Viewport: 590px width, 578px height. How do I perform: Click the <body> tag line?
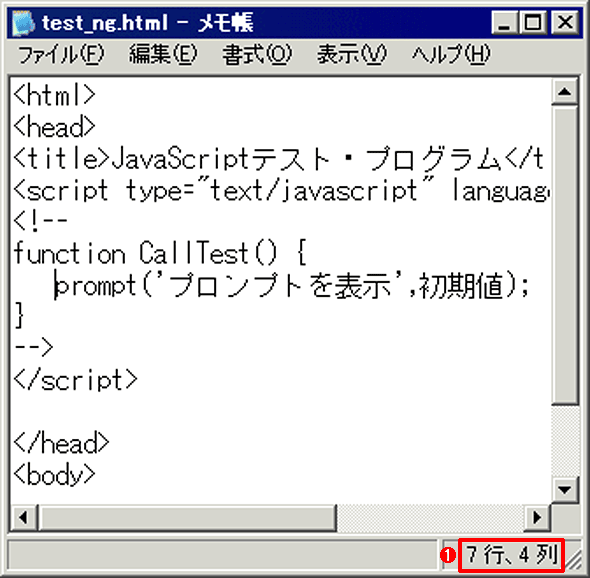click(x=54, y=475)
